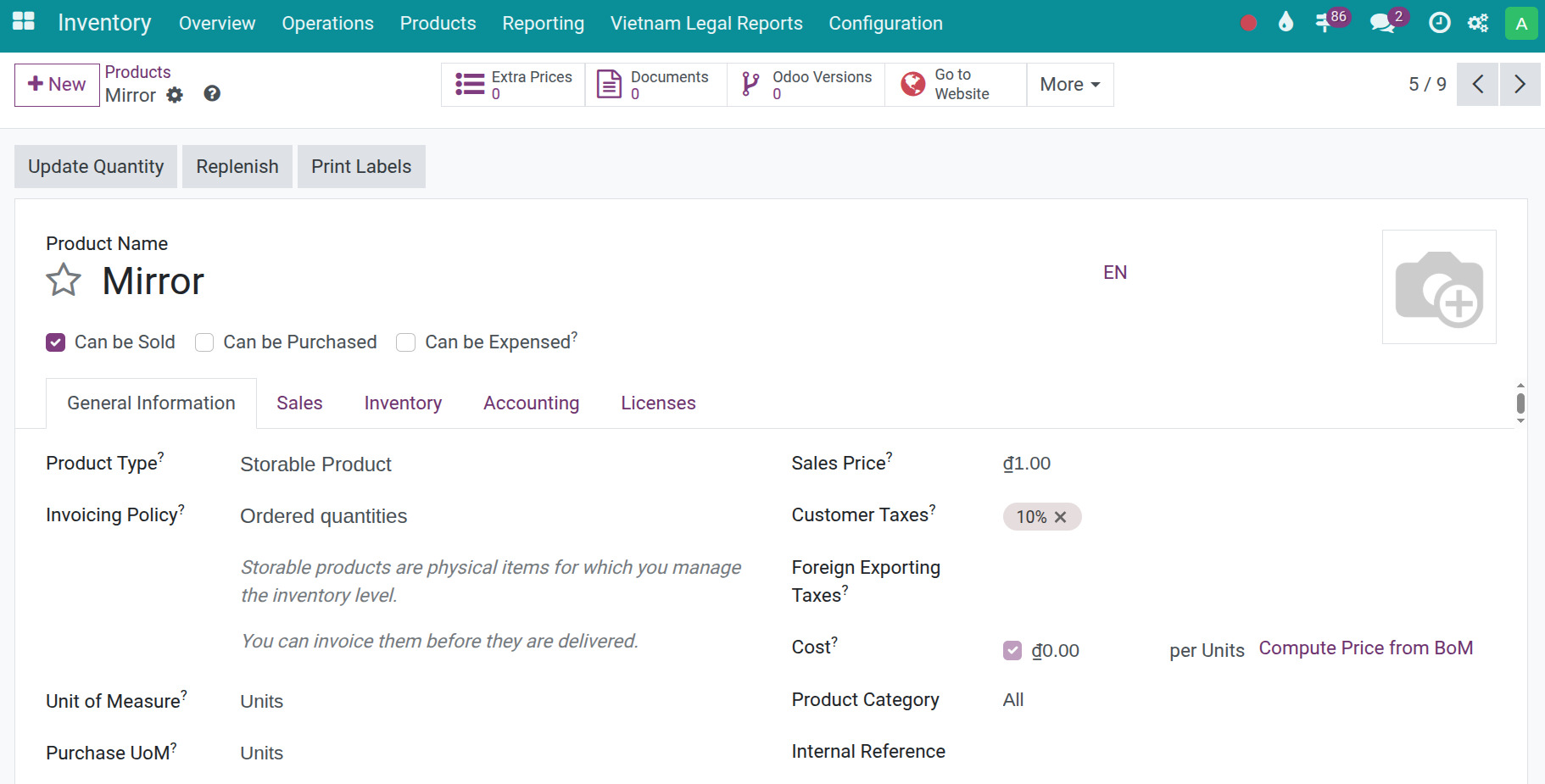Remove the 10% customer tax tag
The image size is (1545, 784).
tap(1060, 517)
